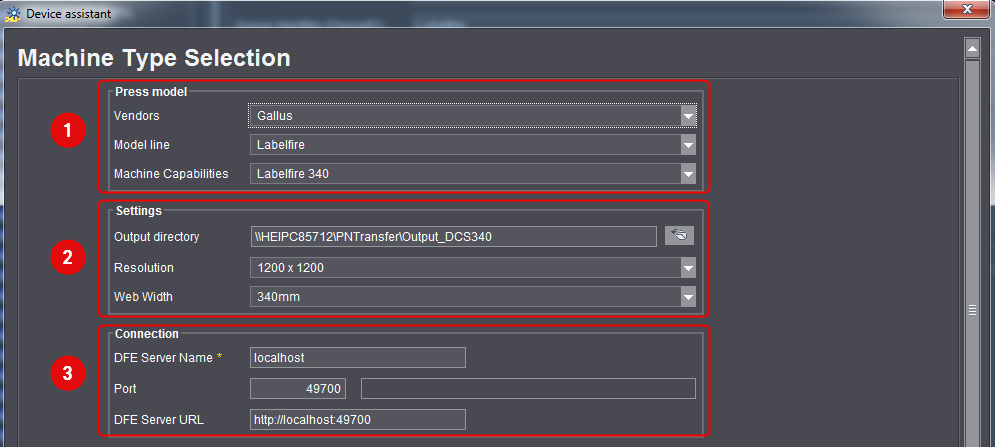Expand the Resolution dropdown set to 1200 x 1200
The image size is (995, 447).
471,268
